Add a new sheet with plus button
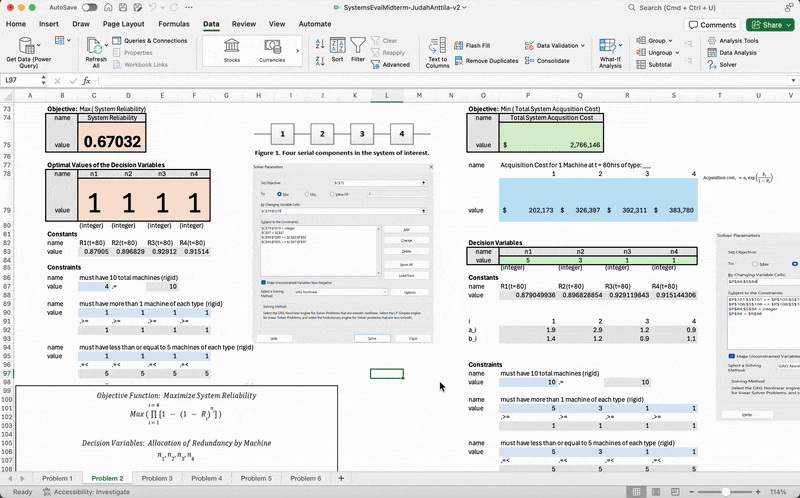 (x=341, y=479)
